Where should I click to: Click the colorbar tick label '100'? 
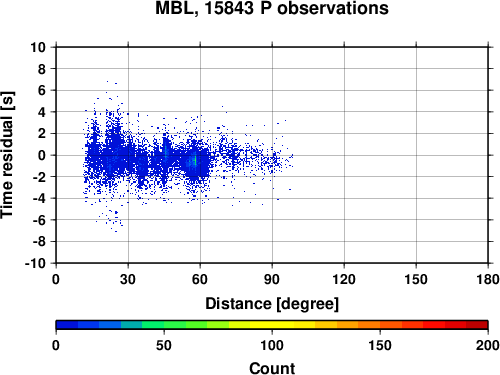coord(272,345)
